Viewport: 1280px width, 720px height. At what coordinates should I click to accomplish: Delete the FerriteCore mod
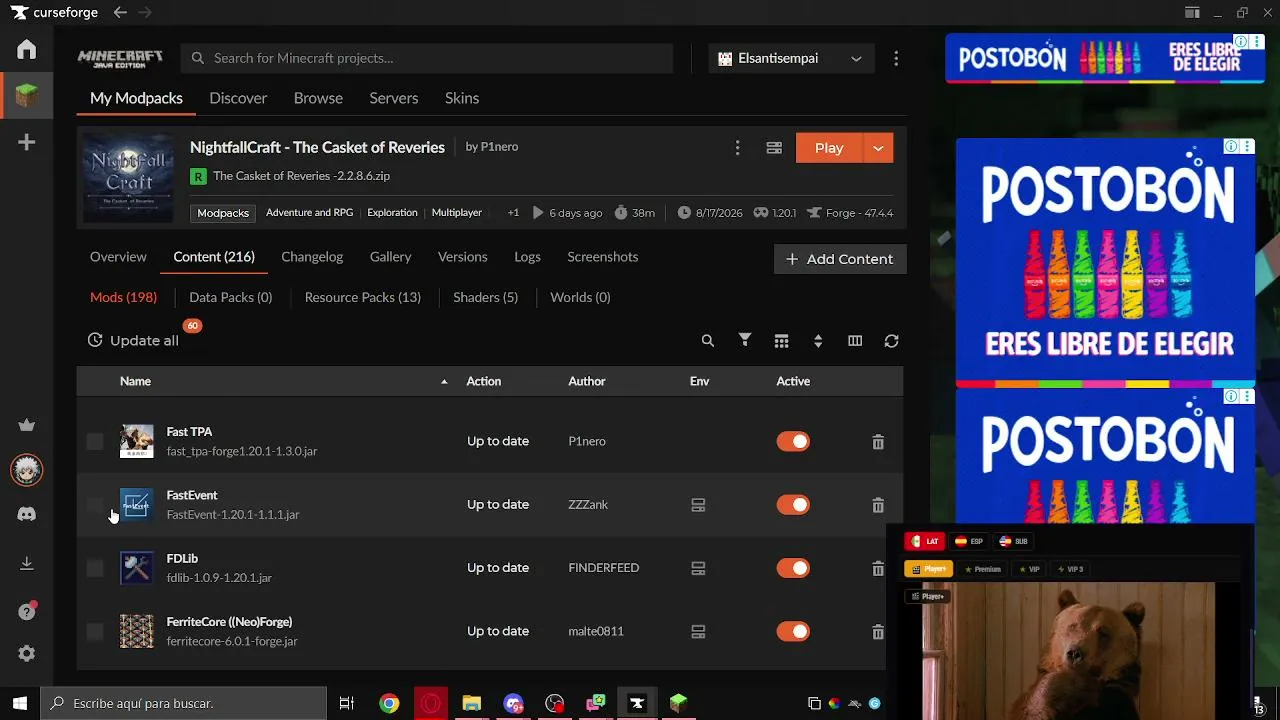[878, 632]
